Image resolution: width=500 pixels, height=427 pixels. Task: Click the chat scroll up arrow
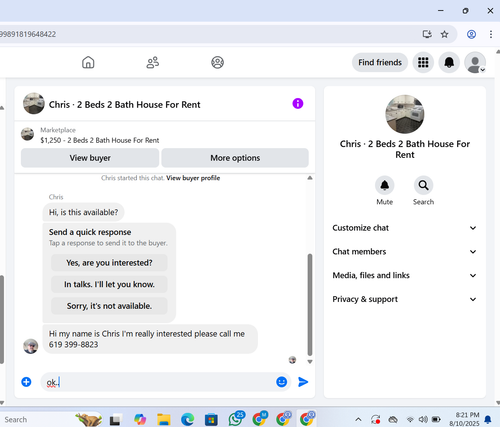[310, 178]
